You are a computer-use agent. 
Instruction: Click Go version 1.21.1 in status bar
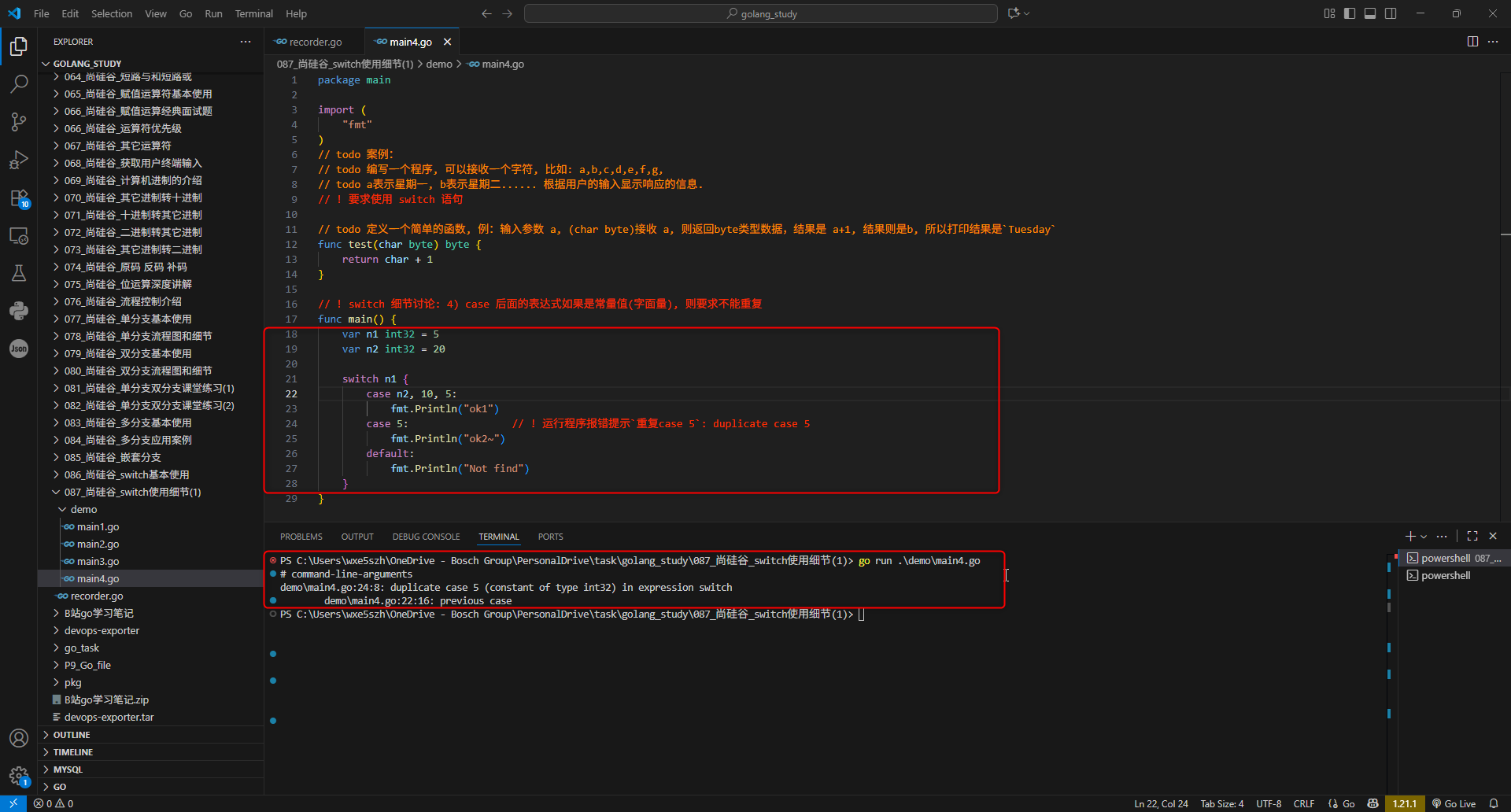pos(1404,803)
